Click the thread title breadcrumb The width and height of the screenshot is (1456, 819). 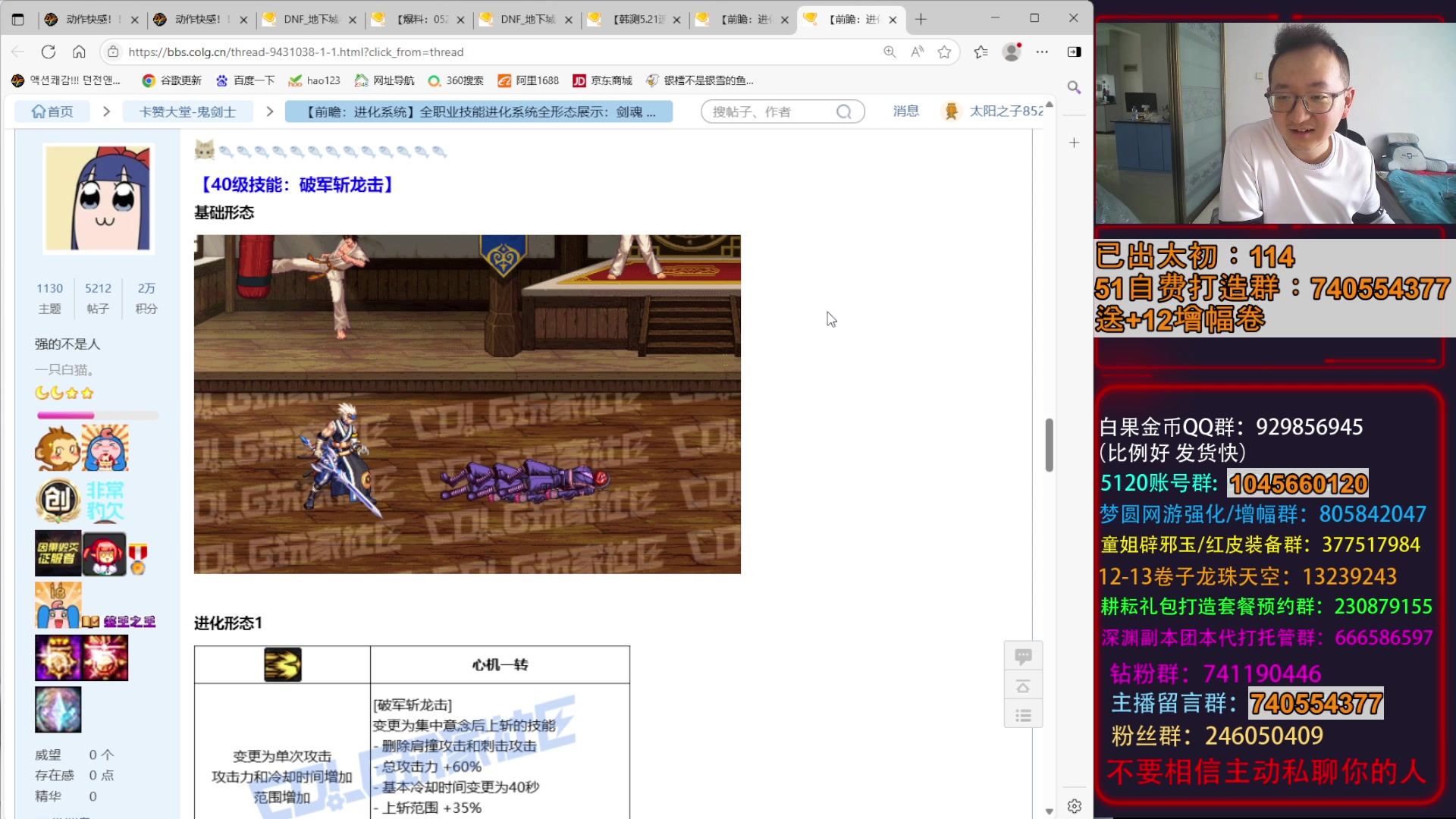tap(479, 111)
